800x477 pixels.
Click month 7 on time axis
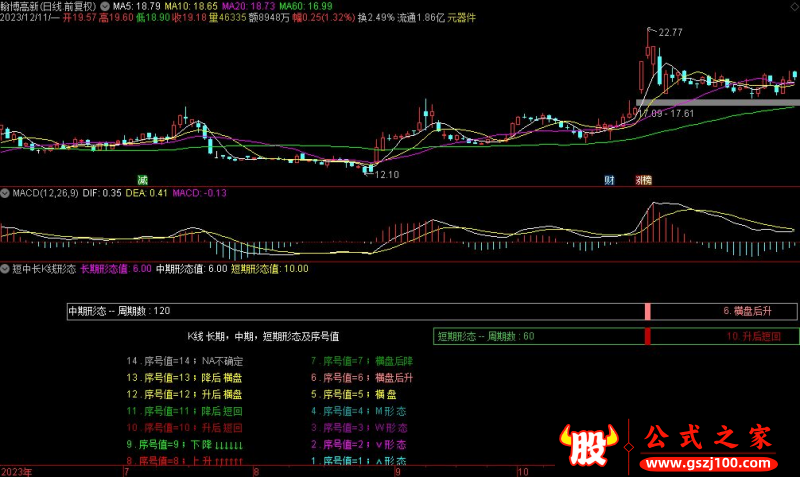126,472
